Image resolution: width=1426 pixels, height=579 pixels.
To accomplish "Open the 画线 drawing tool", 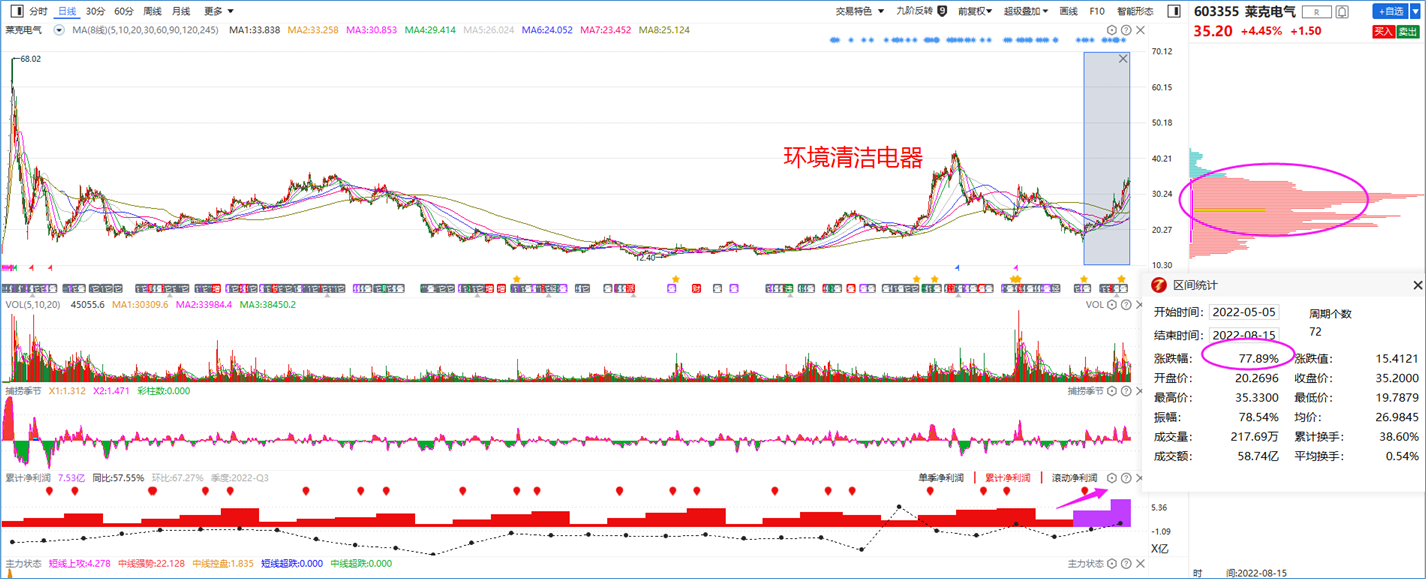I will pyautogui.click(x=1069, y=11).
